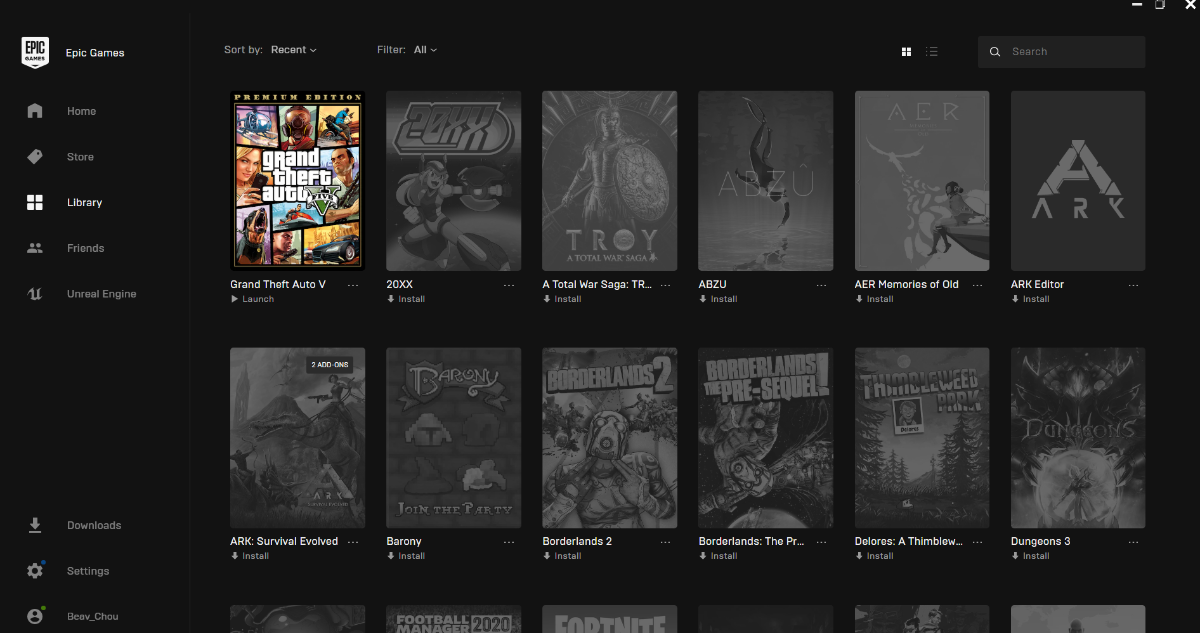The height and width of the screenshot is (633, 1200).
Task: Open options menu for Grand Theft Auto V
Action: (x=353, y=285)
